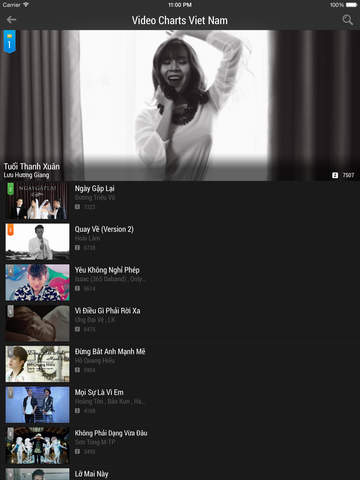Tap view count icon beside 7507
This screenshot has height=480, width=360.
(x=335, y=175)
